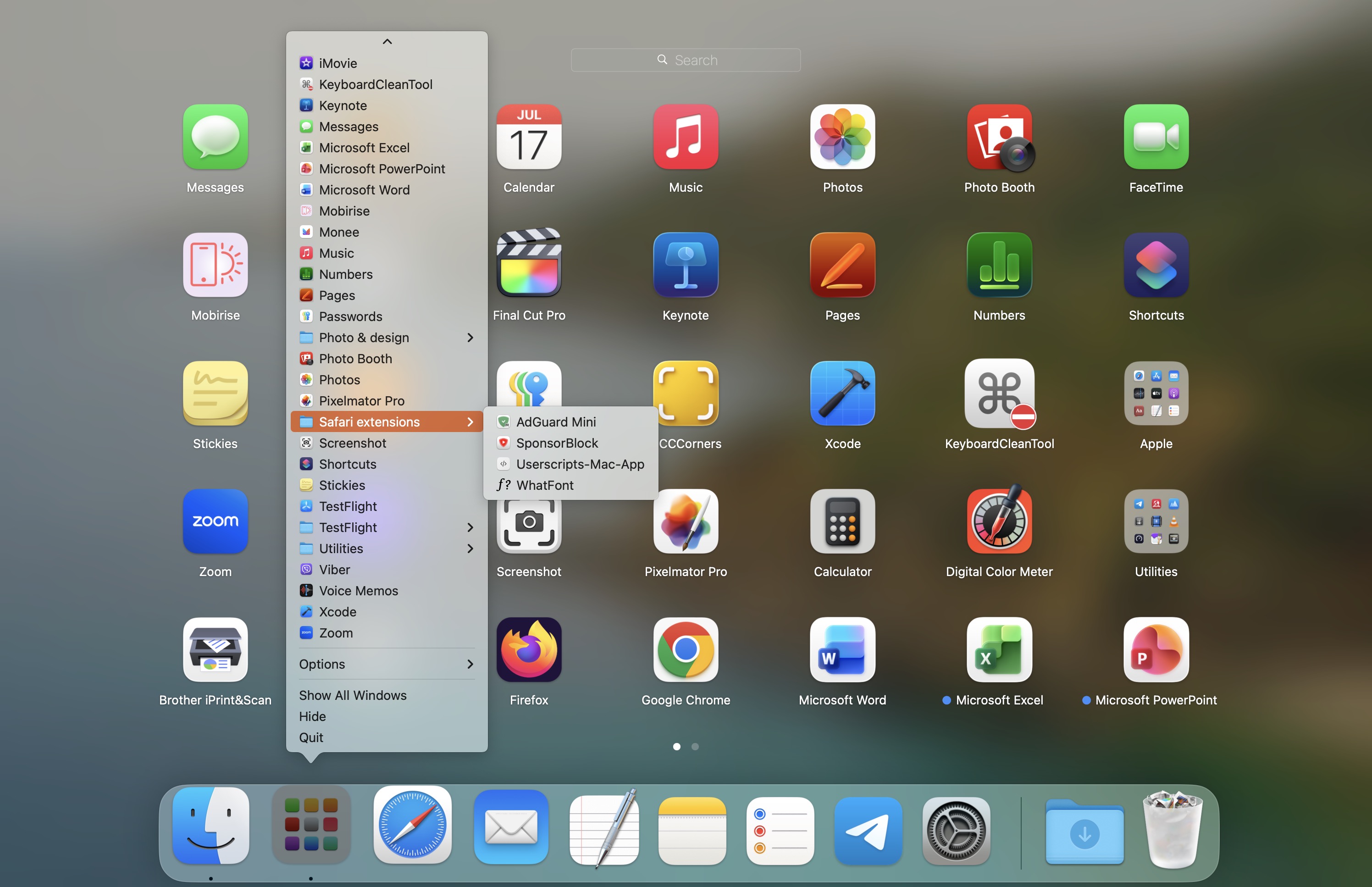This screenshot has height=887, width=1372.
Task: Open System Settings from the Dock
Action: (956, 831)
